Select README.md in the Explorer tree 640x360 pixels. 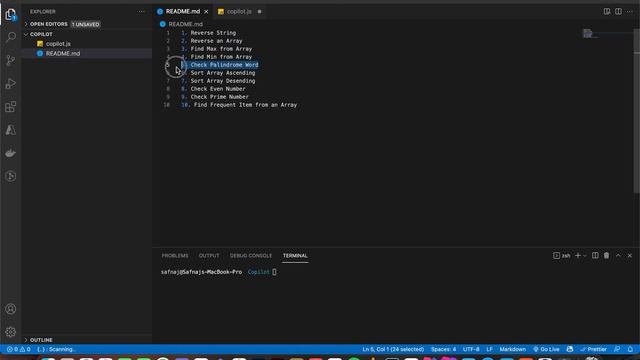(x=63, y=53)
